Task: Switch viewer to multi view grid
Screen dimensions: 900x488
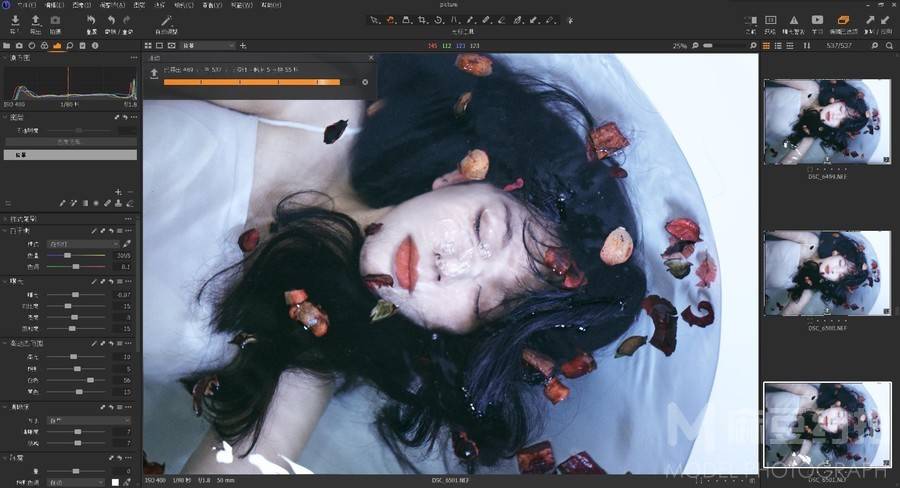Action: 148,45
